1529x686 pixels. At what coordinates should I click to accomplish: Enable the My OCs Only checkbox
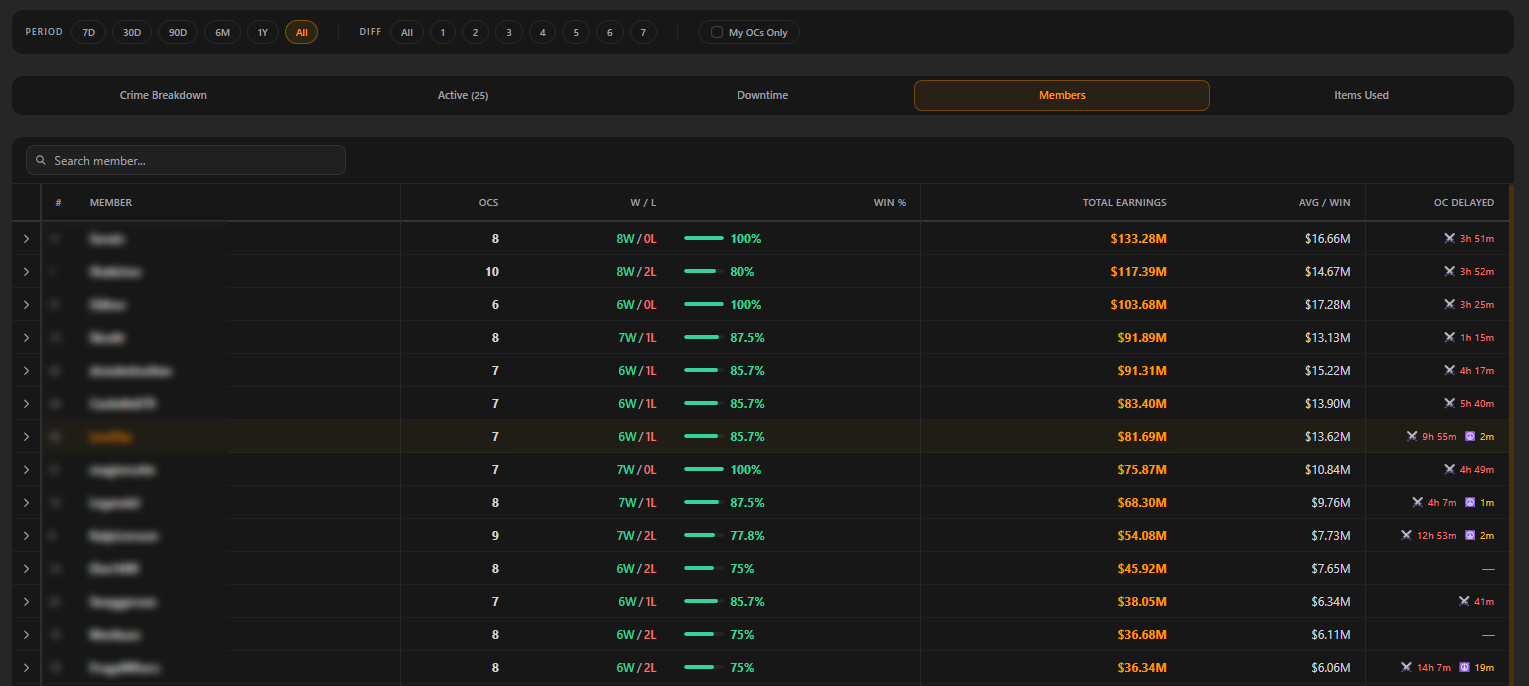716,32
